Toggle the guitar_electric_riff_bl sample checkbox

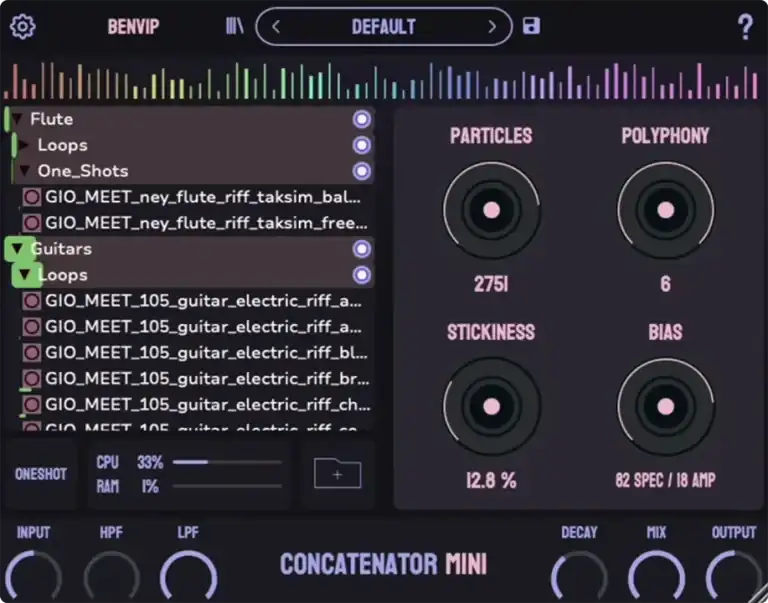click(x=32, y=353)
